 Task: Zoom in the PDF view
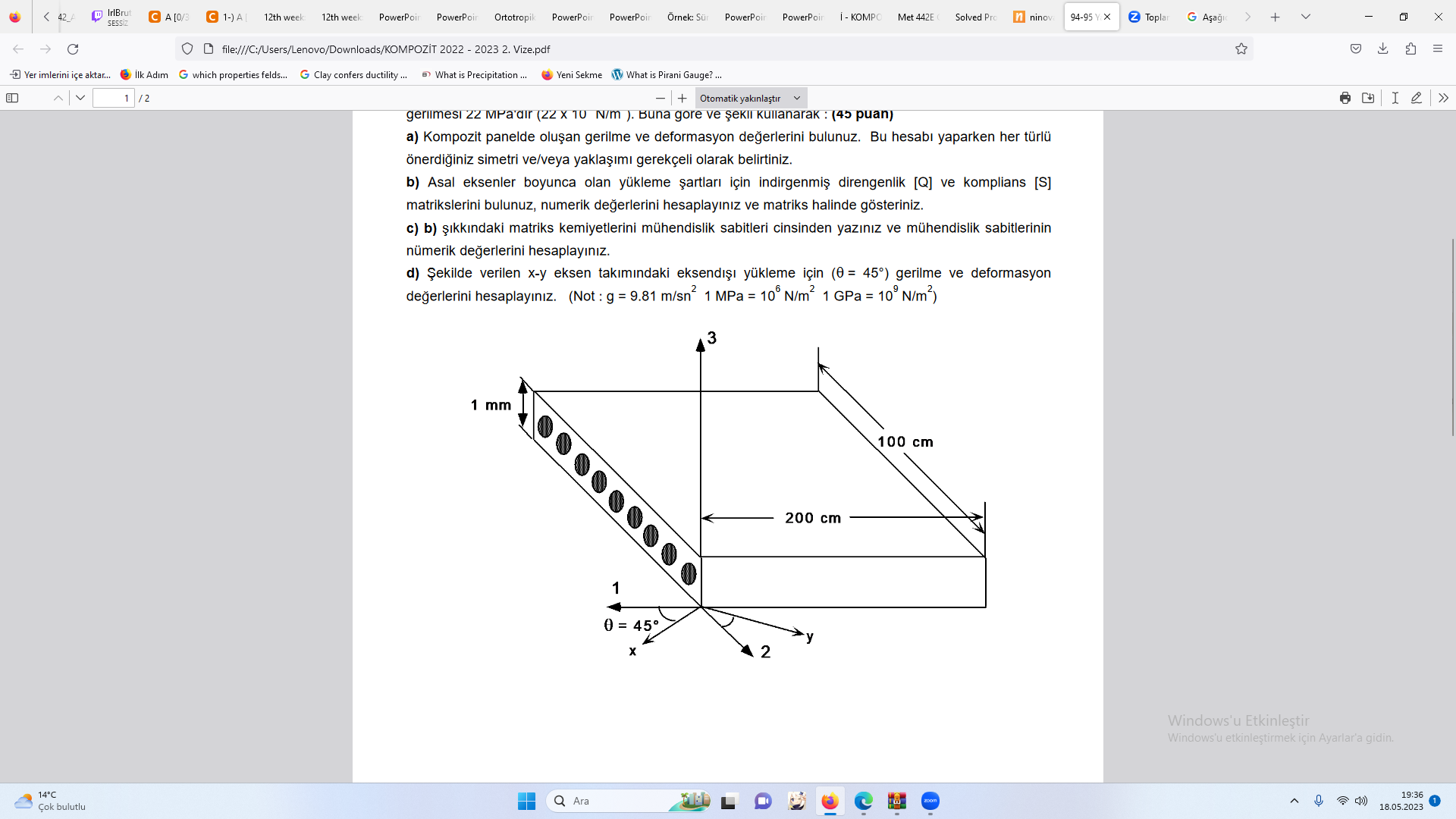[x=682, y=98]
